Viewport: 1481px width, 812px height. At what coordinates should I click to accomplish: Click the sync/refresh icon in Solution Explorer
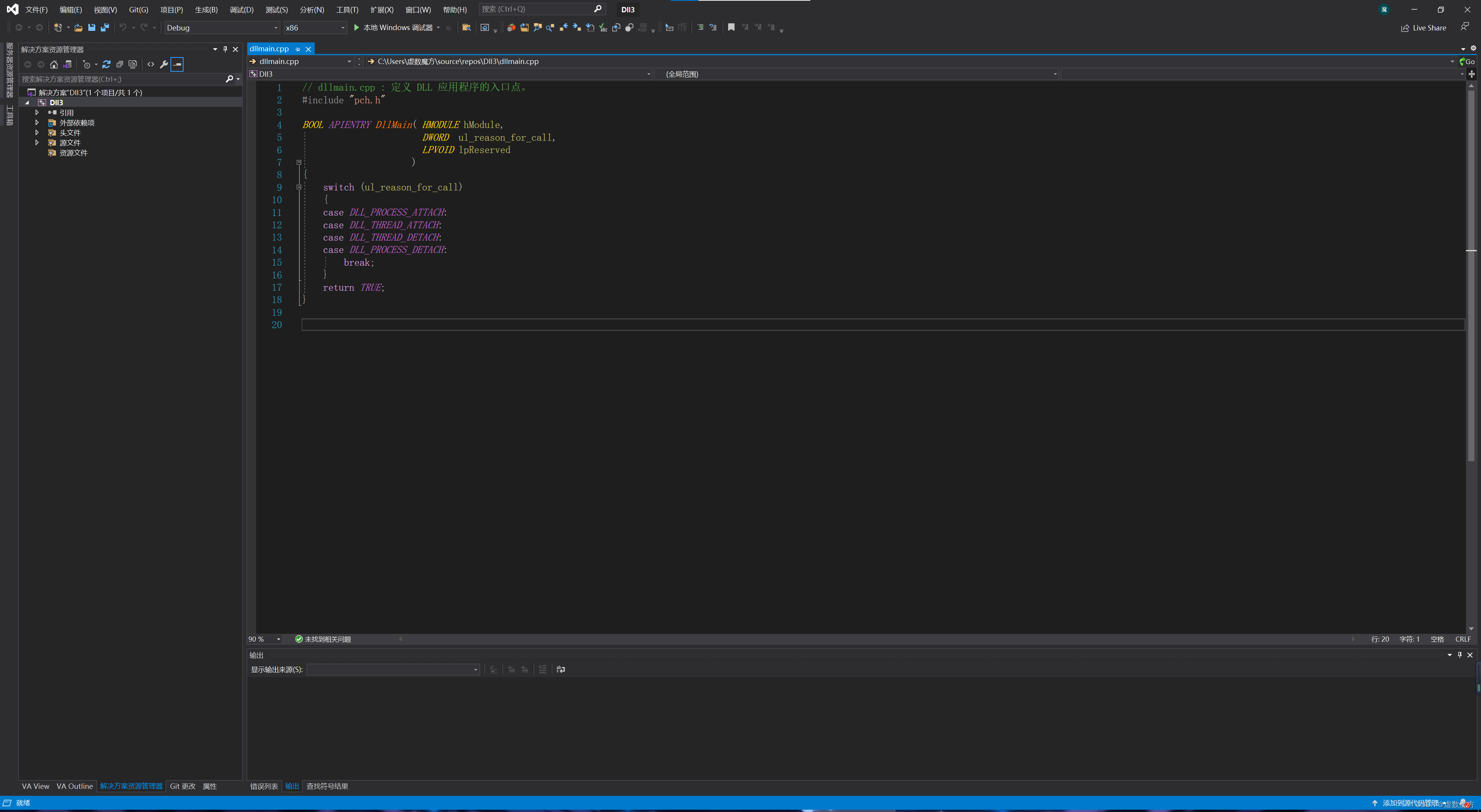pyautogui.click(x=106, y=64)
